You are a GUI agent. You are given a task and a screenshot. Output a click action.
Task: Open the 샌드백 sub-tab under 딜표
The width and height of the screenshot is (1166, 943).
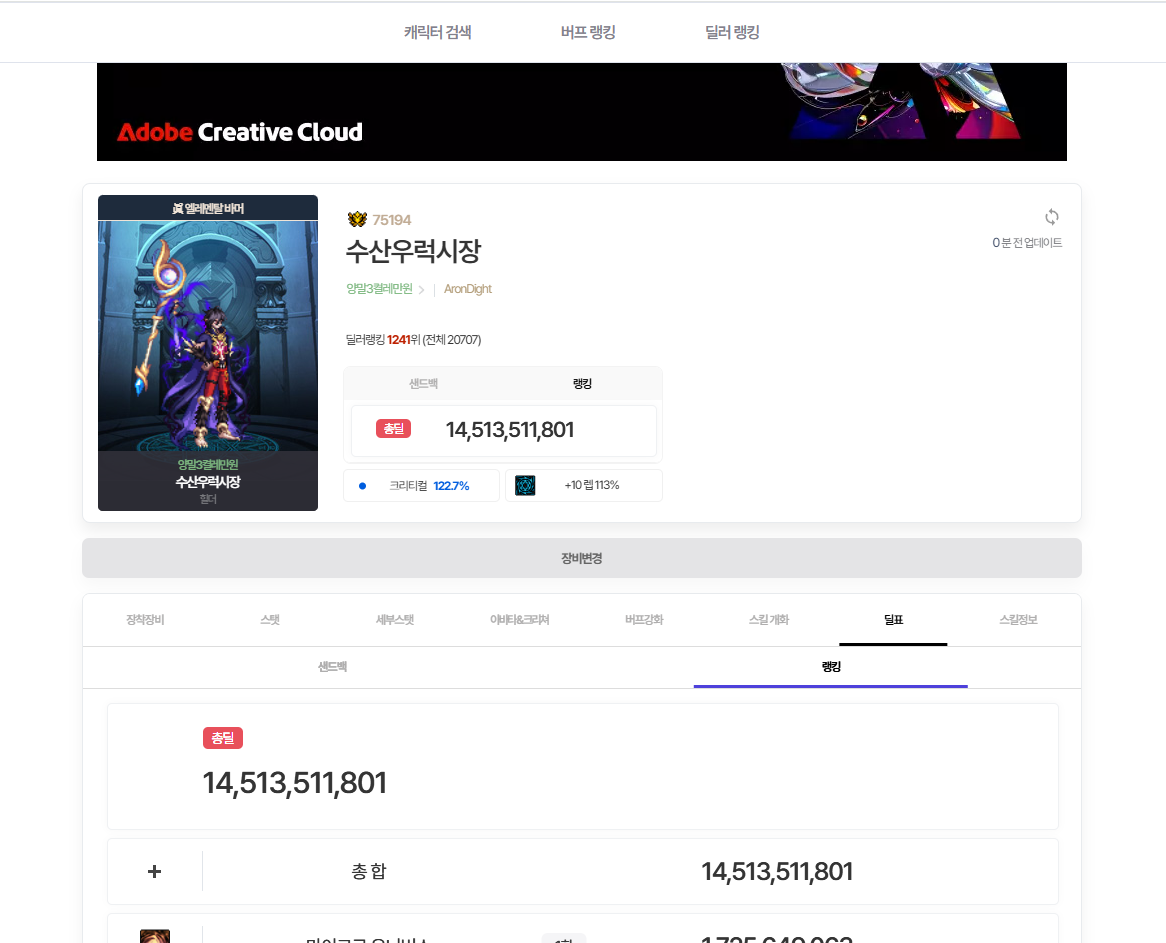pos(332,667)
